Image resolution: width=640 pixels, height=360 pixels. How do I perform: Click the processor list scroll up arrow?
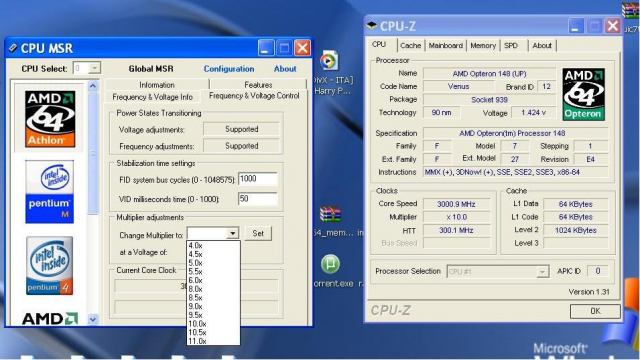click(93, 86)
